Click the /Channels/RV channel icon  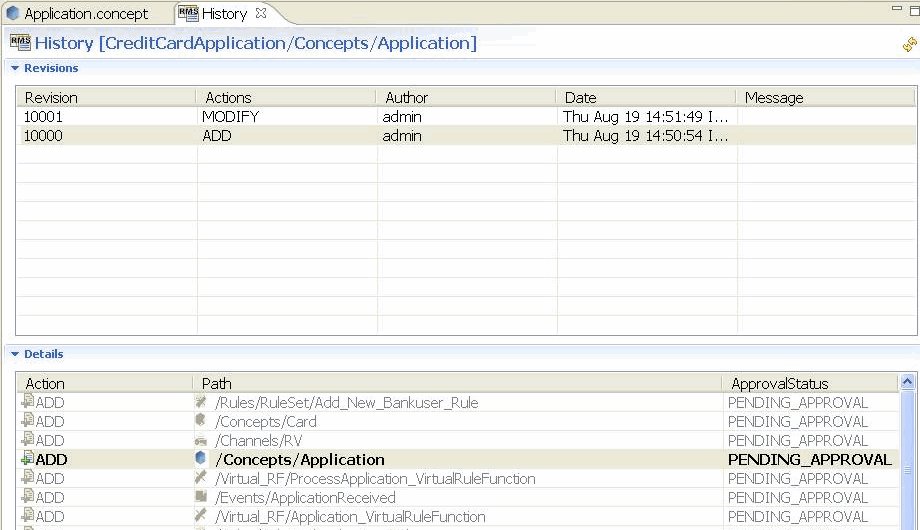coord(201,440)
